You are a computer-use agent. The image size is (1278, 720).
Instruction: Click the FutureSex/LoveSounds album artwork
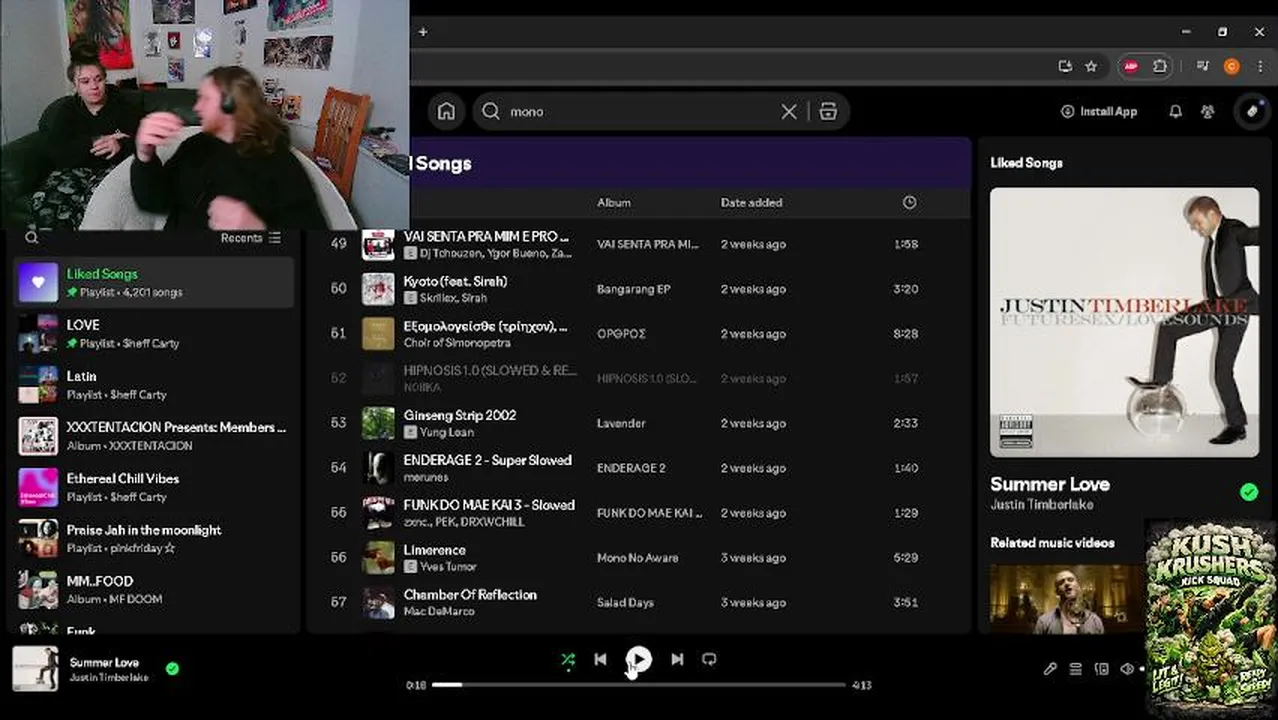click(1124, 322)
